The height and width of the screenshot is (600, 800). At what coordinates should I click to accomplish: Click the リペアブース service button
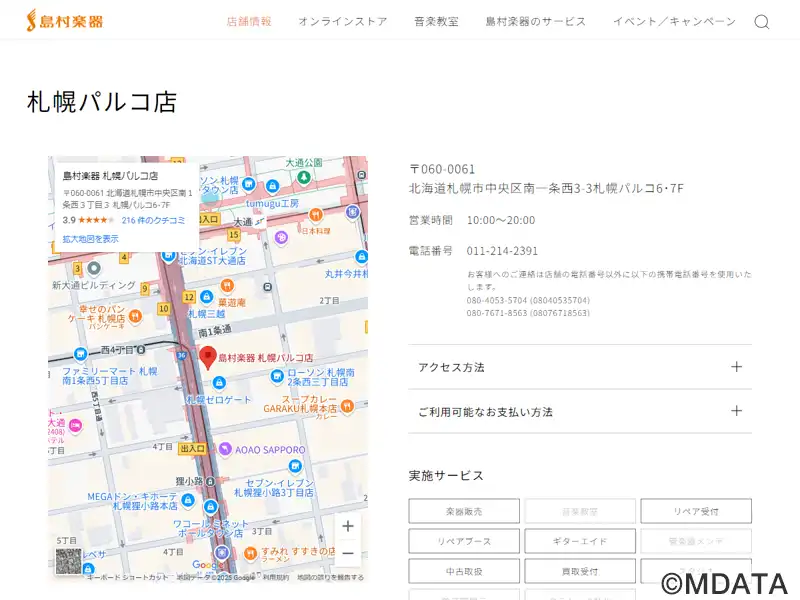coord(464,541)
